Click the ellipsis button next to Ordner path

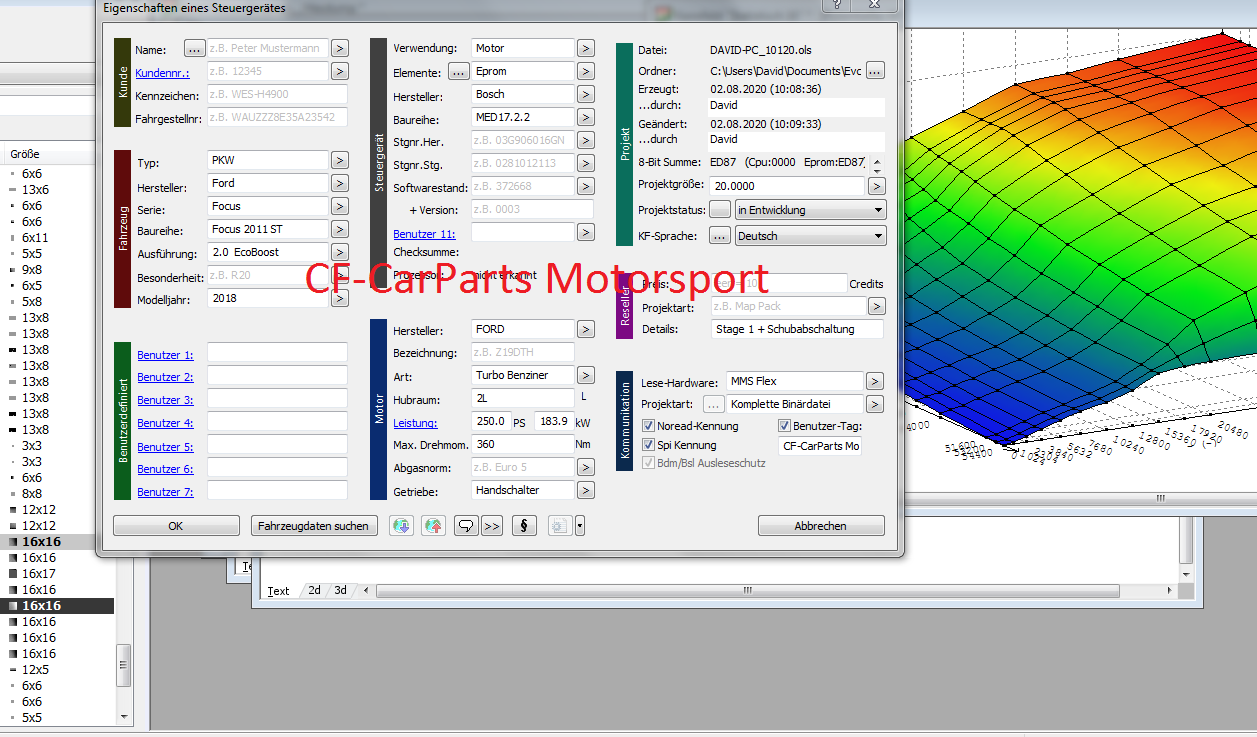[875, 71]
